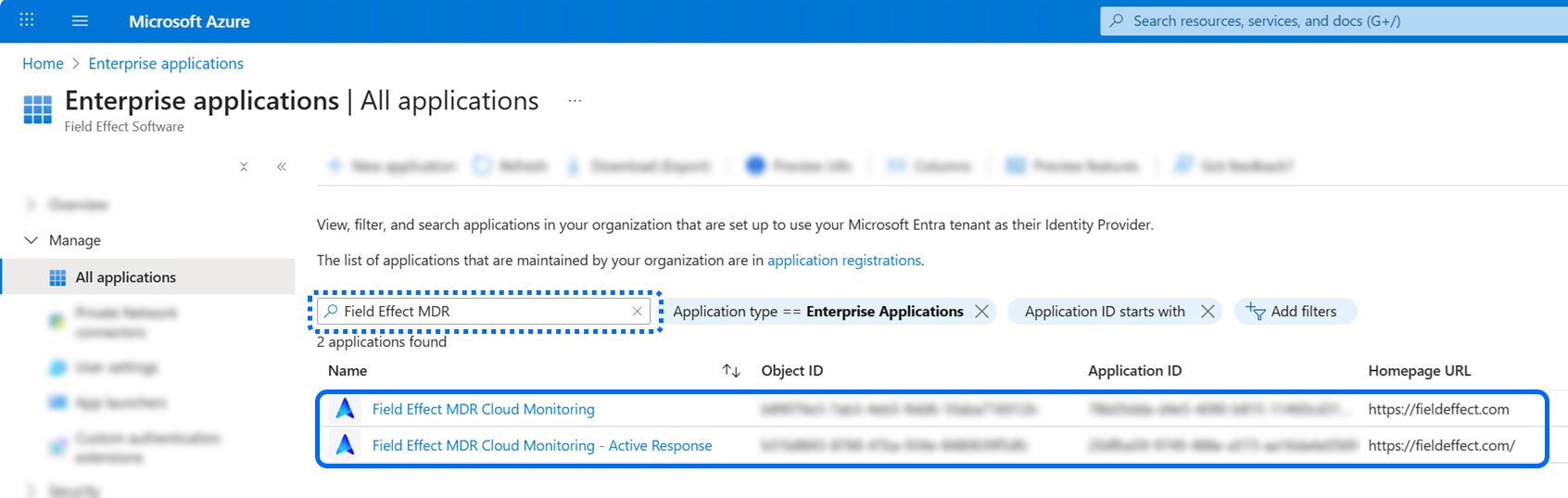This screenshot has height=498, width=1568.
Task: Sort by Name column header
Action: [348, 370]
